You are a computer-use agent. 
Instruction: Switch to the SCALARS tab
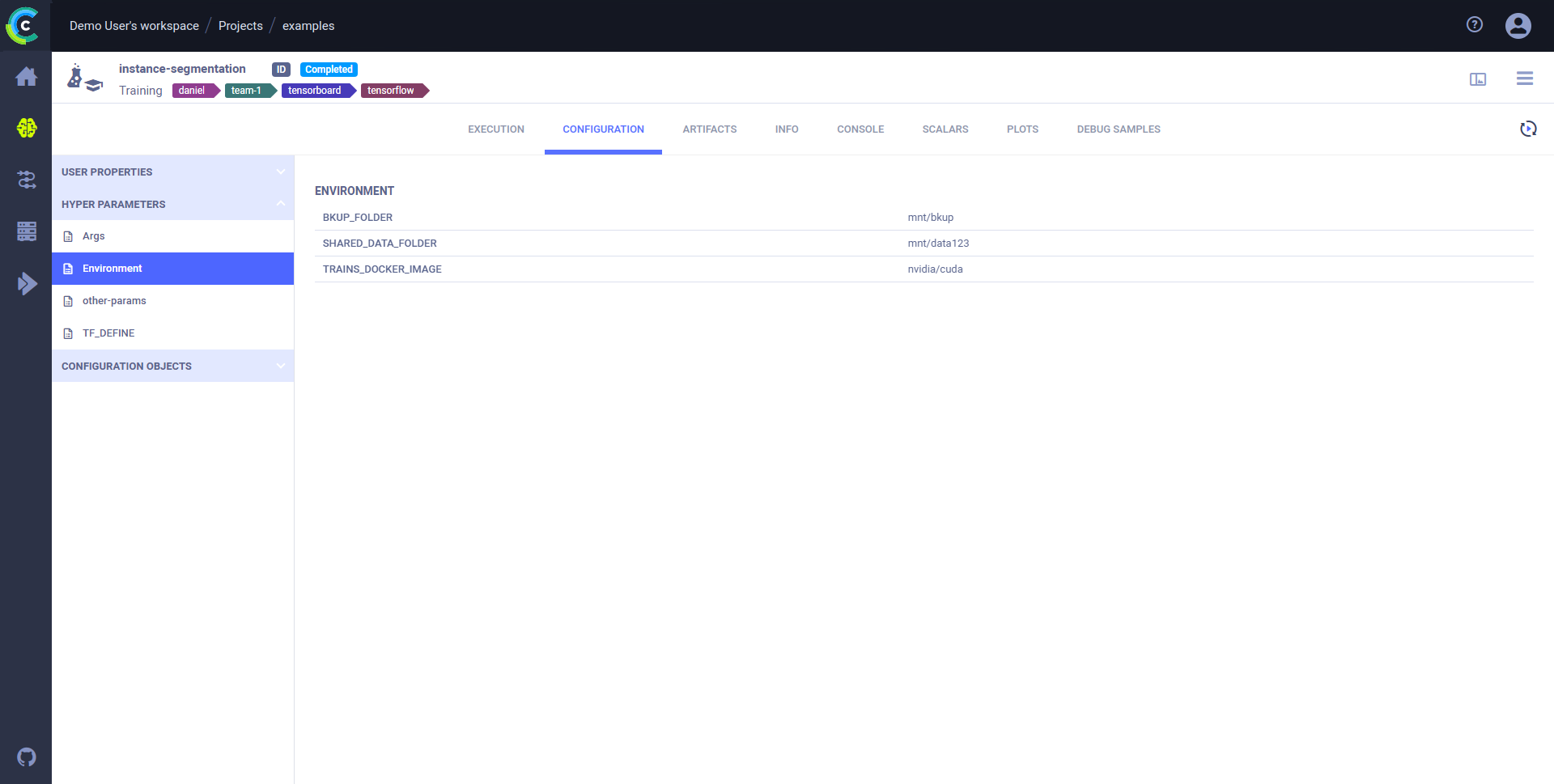945,129
